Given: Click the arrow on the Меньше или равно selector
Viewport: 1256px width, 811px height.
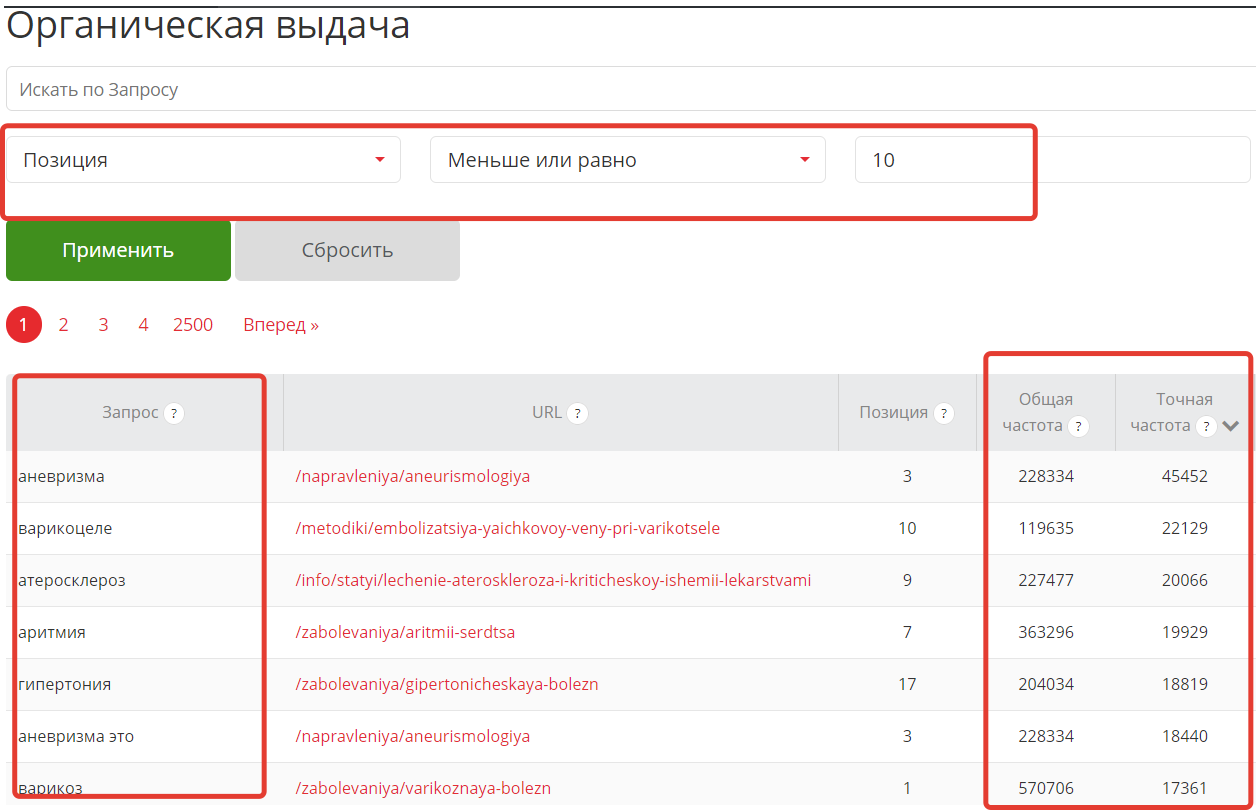Looking at the screenshot, I should 806,158.
